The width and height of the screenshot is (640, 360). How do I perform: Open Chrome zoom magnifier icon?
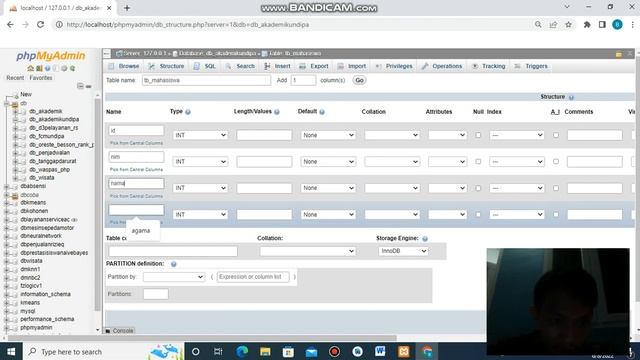click(538, 24)
